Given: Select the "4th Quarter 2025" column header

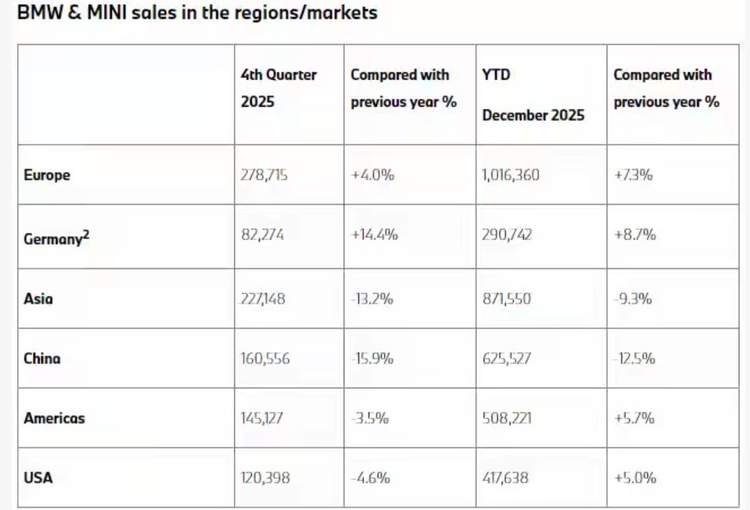Looking at the screenshot, I should (277, 88).
